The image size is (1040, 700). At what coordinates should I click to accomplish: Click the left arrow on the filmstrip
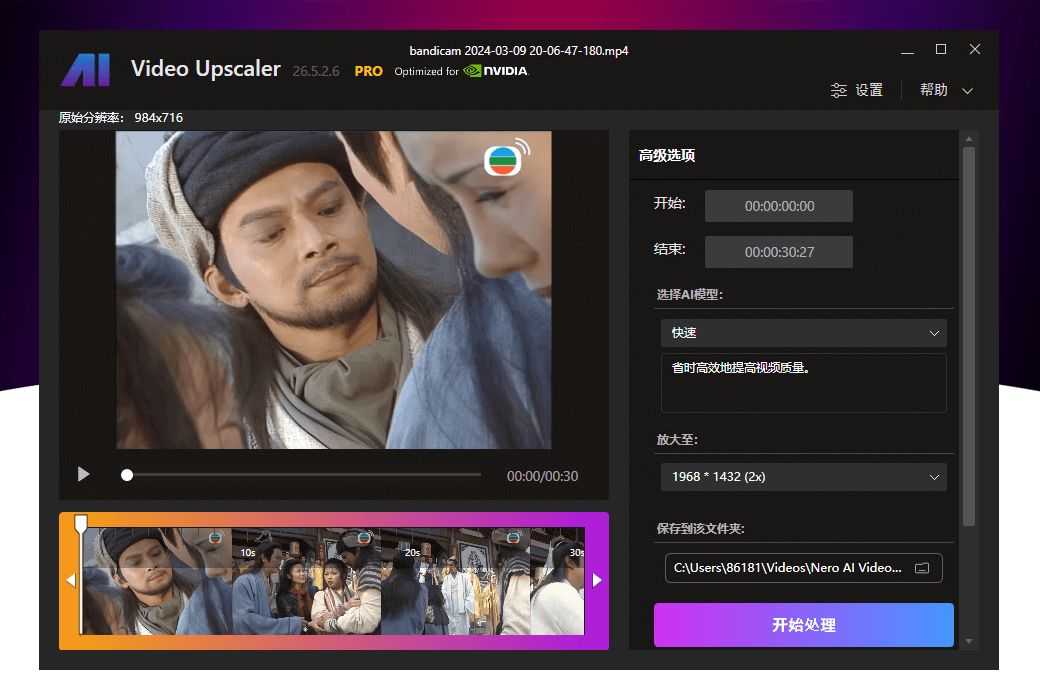[x=70, y=580]
